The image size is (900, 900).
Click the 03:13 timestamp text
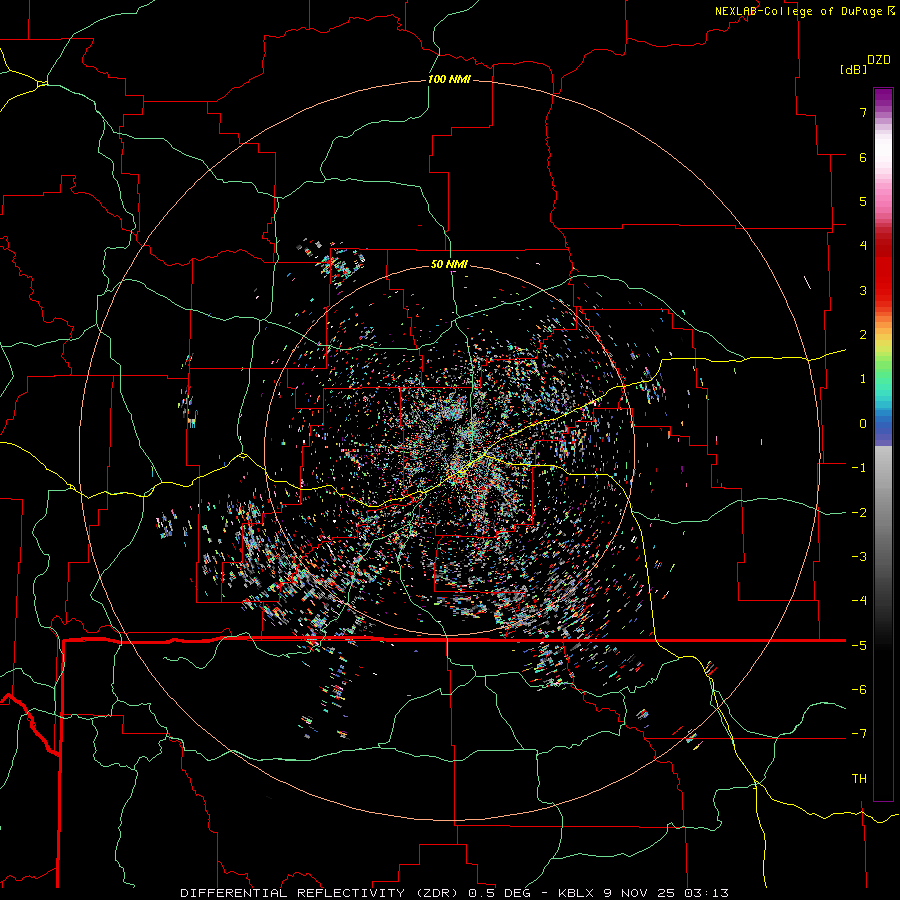coord(708,893)
